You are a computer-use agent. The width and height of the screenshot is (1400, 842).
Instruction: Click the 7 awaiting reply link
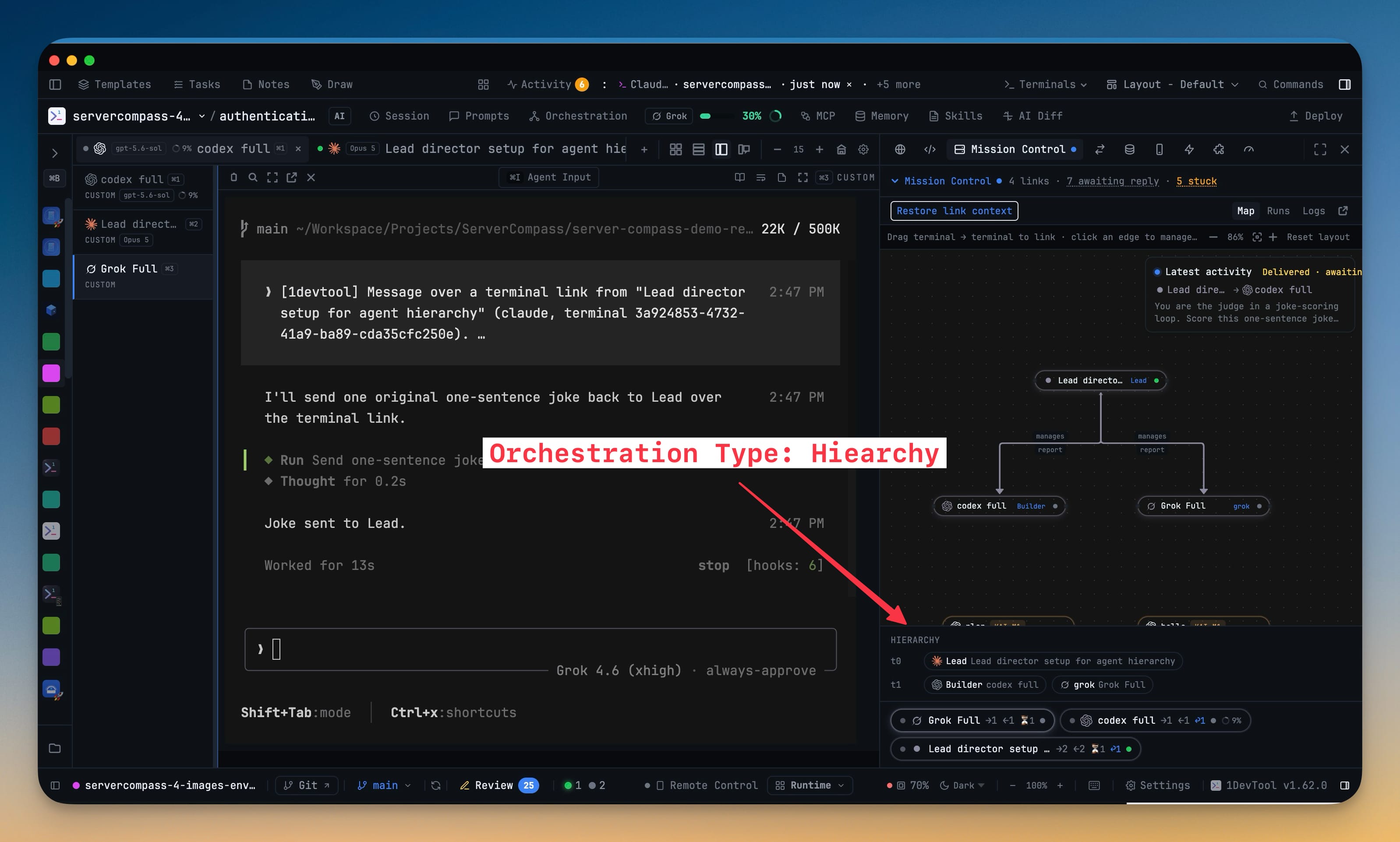[x=1112, y=181]
